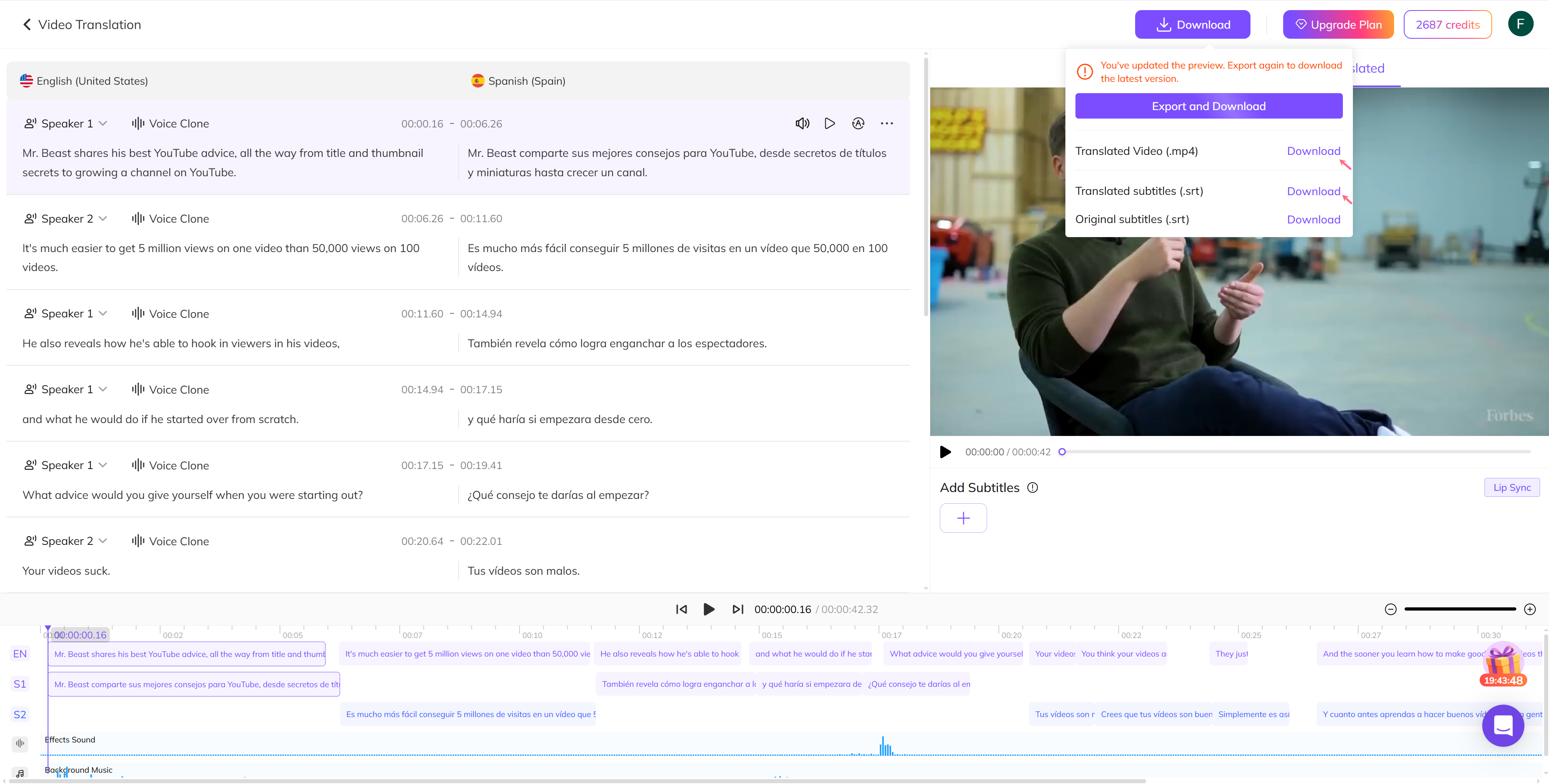Click the video preview progress bar
This screenshot has width=1549, height=784.
1296,452
